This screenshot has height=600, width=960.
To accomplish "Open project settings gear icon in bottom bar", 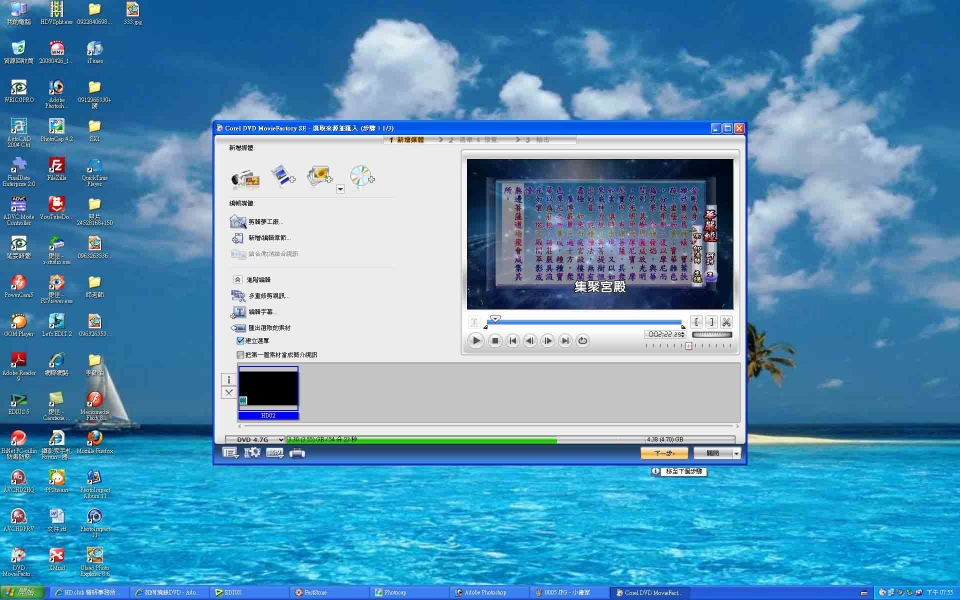I will pos(252,453).
